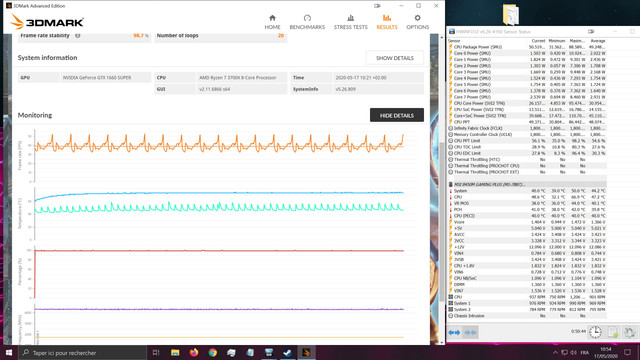Select the VR MOS temperature row
Image resolution: width=640 pixels, height=360 pixels.
527,203
